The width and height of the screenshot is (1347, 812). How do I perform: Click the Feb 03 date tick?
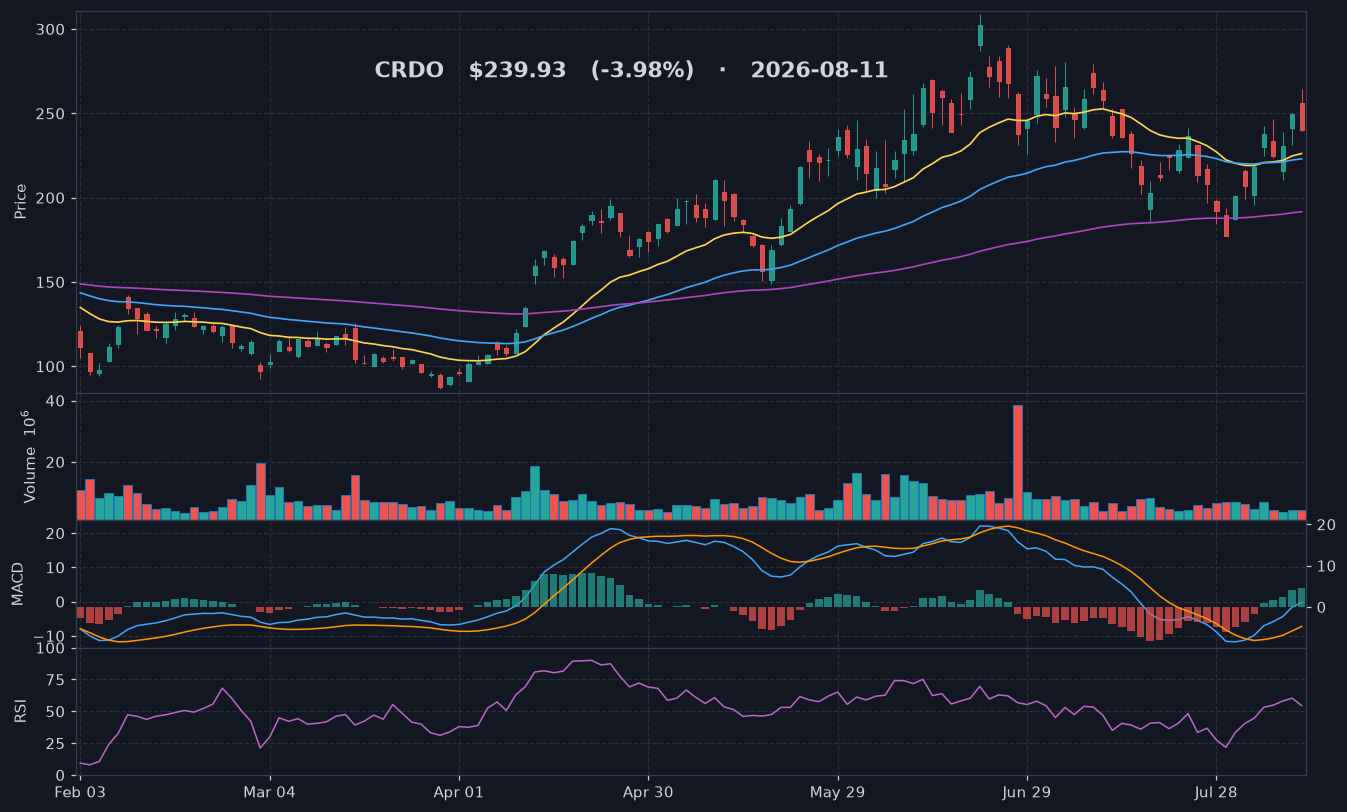(81, 792)
